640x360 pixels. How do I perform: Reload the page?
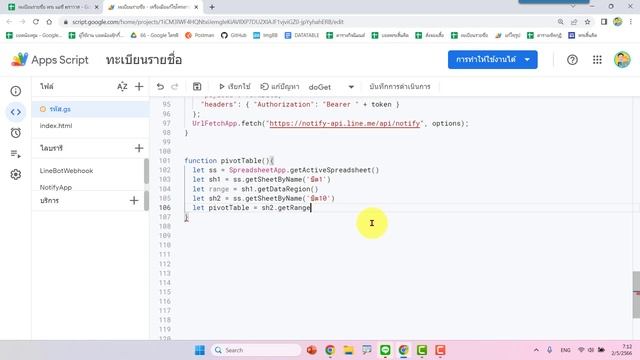pos(36,22)
